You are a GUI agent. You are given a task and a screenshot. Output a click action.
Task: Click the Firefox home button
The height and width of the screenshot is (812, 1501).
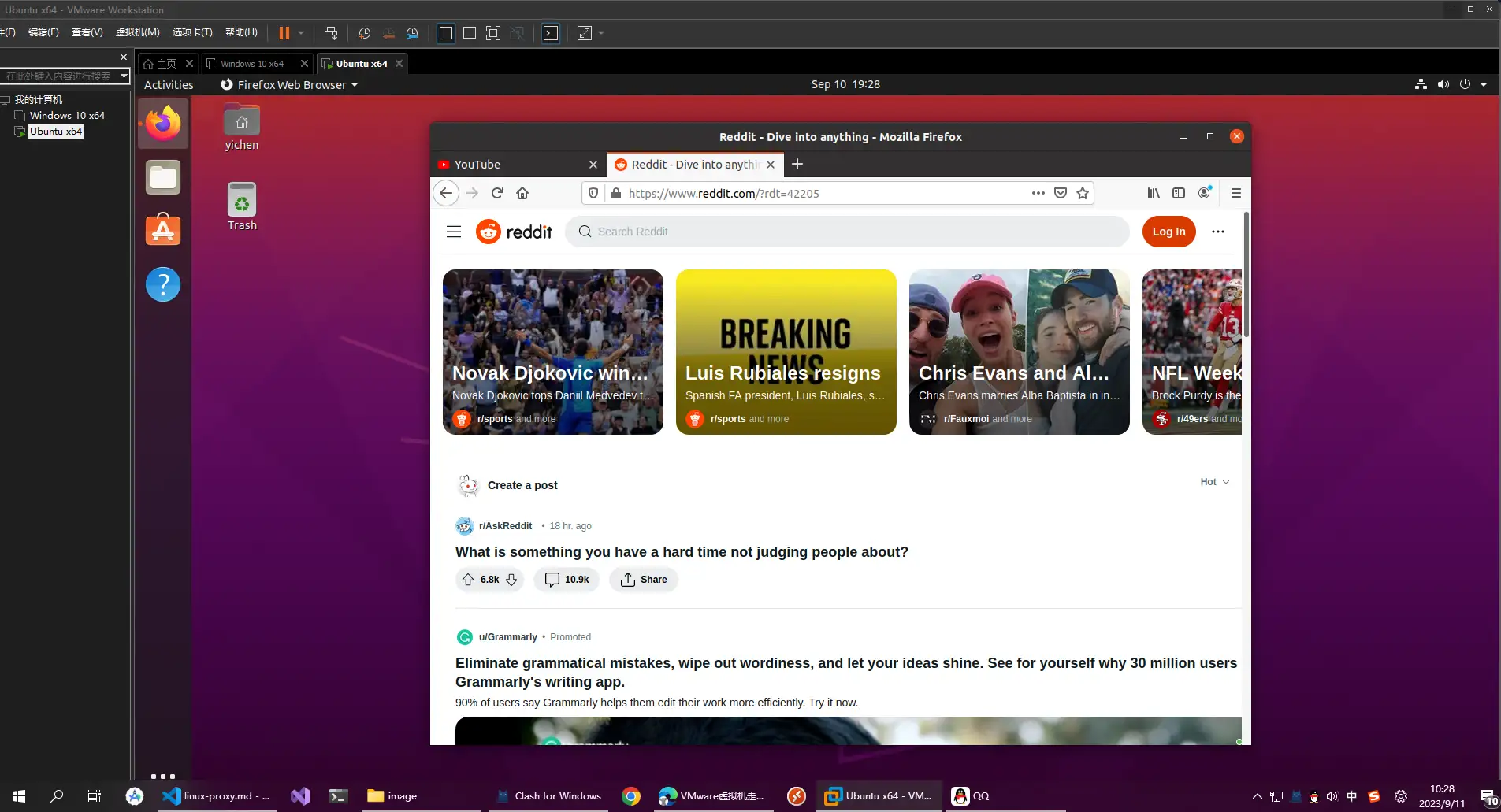click(x=522, y=193)
